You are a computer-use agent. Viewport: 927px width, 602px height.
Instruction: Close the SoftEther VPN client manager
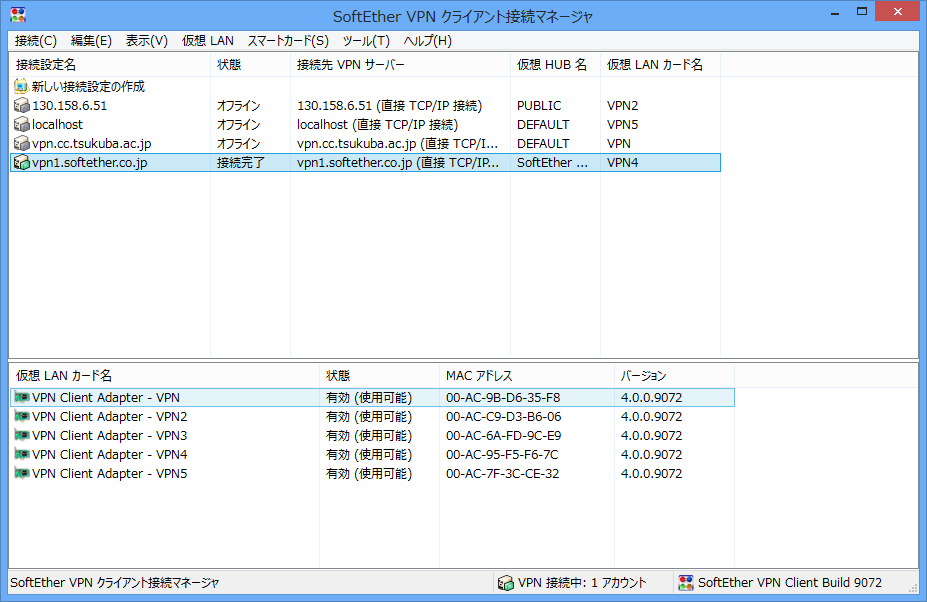pos(898,11)
